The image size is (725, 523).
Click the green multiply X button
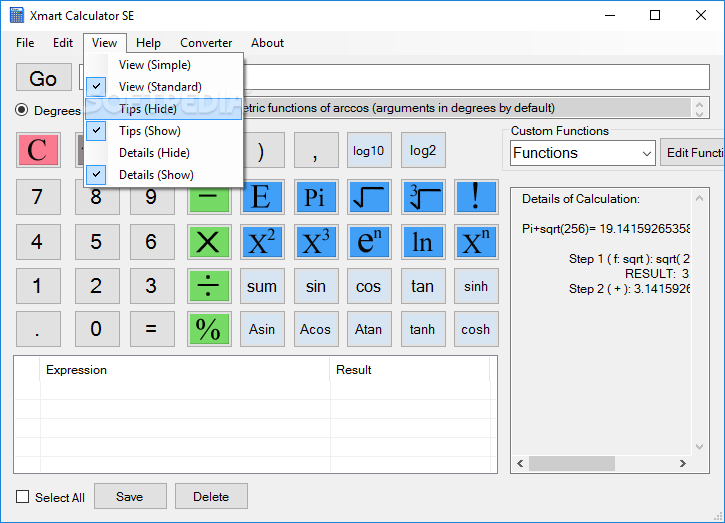click(x=209, y=242)
